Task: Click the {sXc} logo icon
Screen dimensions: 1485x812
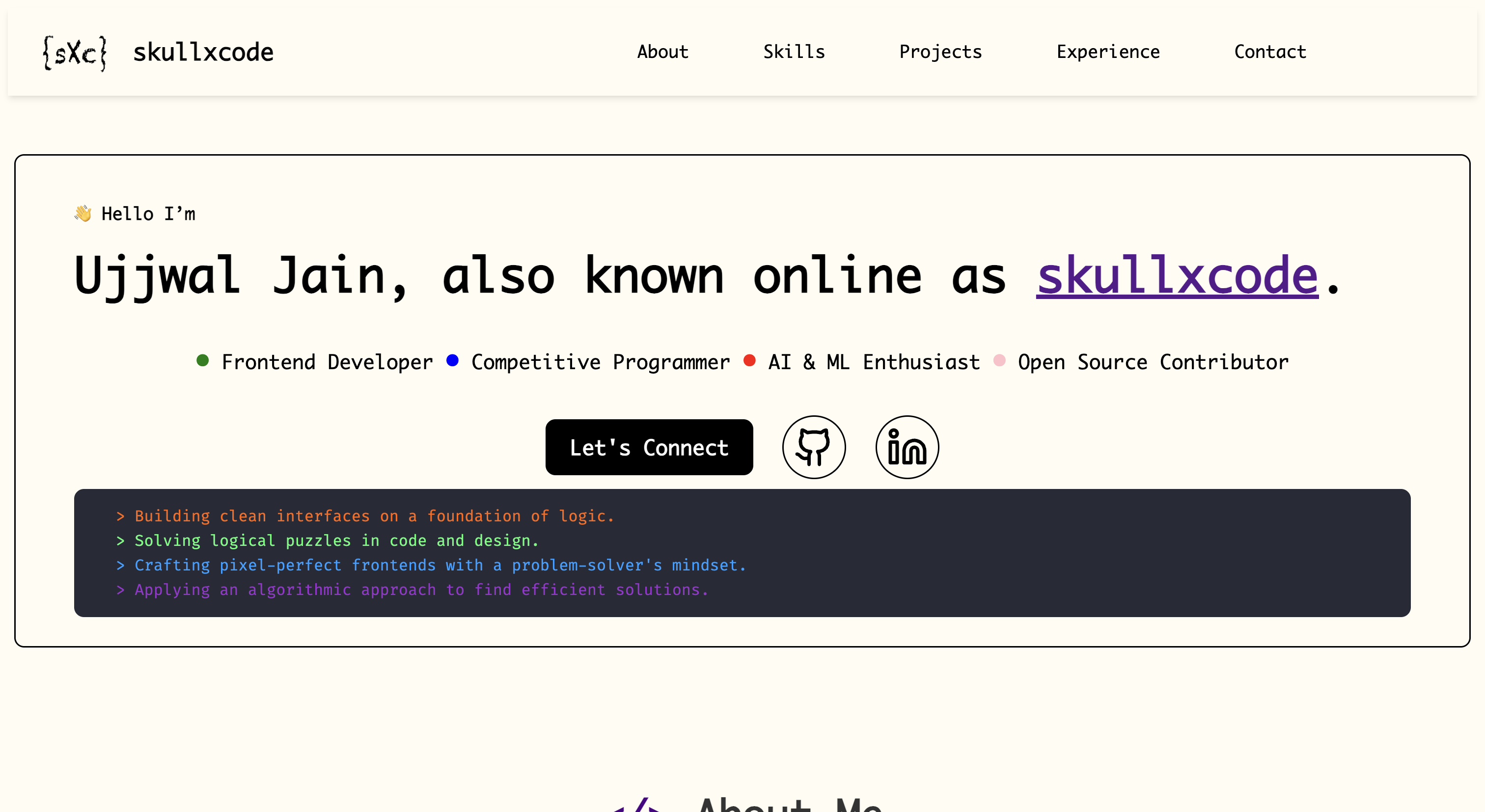Action: point(74,53)
